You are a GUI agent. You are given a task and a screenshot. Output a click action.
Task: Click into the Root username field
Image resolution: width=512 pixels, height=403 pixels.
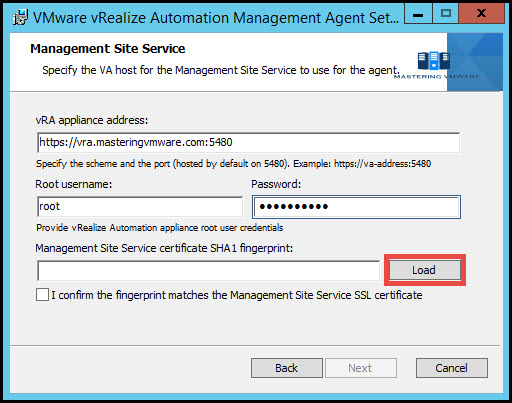[140, 207]
